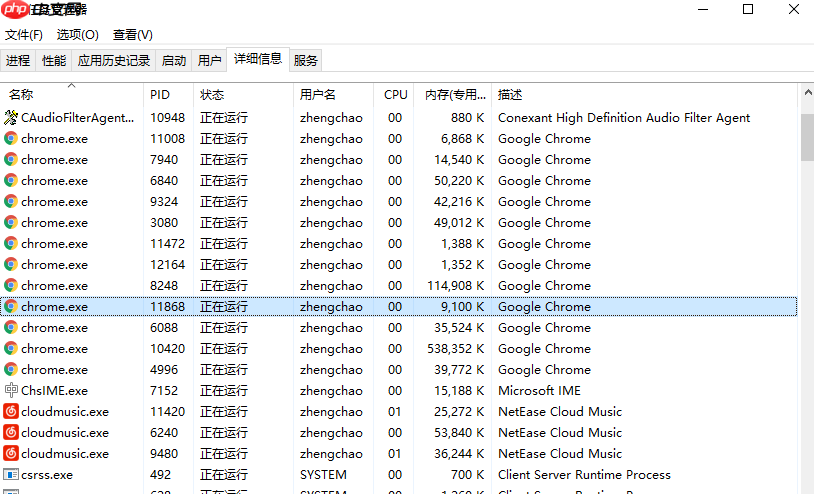Click description Microsoft IME
814x494 pixels.
539,390
